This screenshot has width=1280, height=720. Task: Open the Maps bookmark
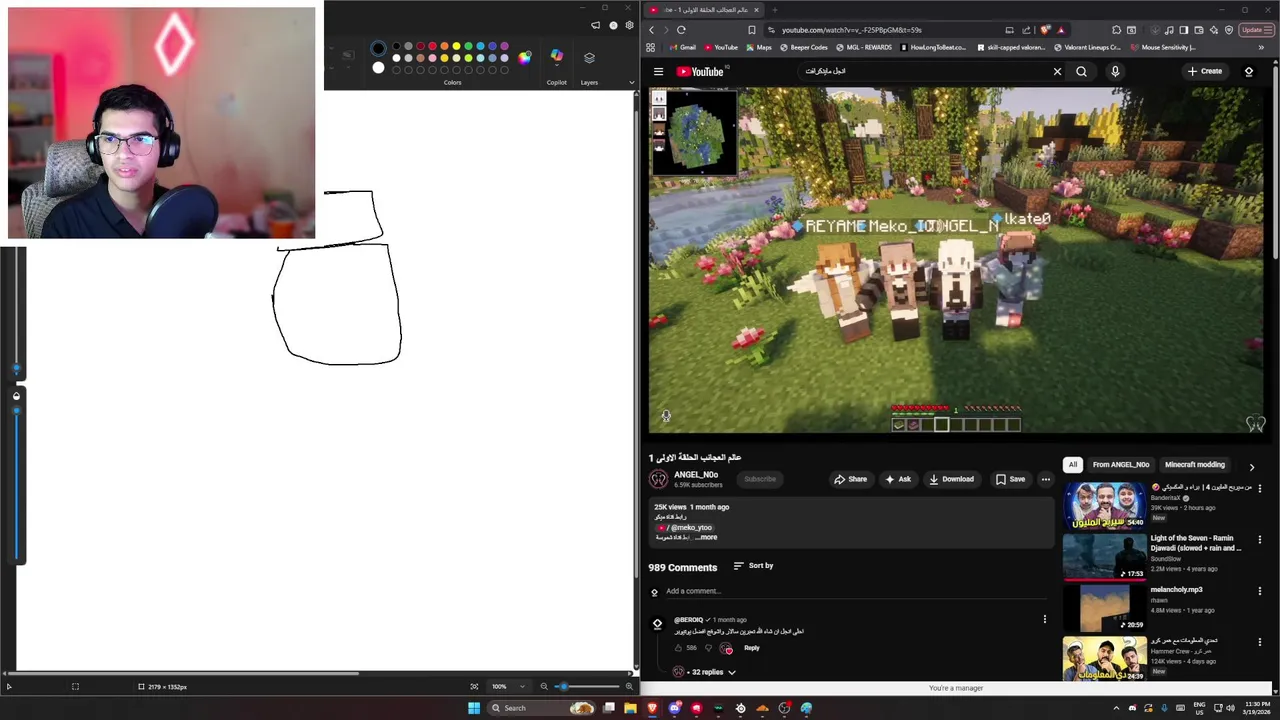pos(759,47)
